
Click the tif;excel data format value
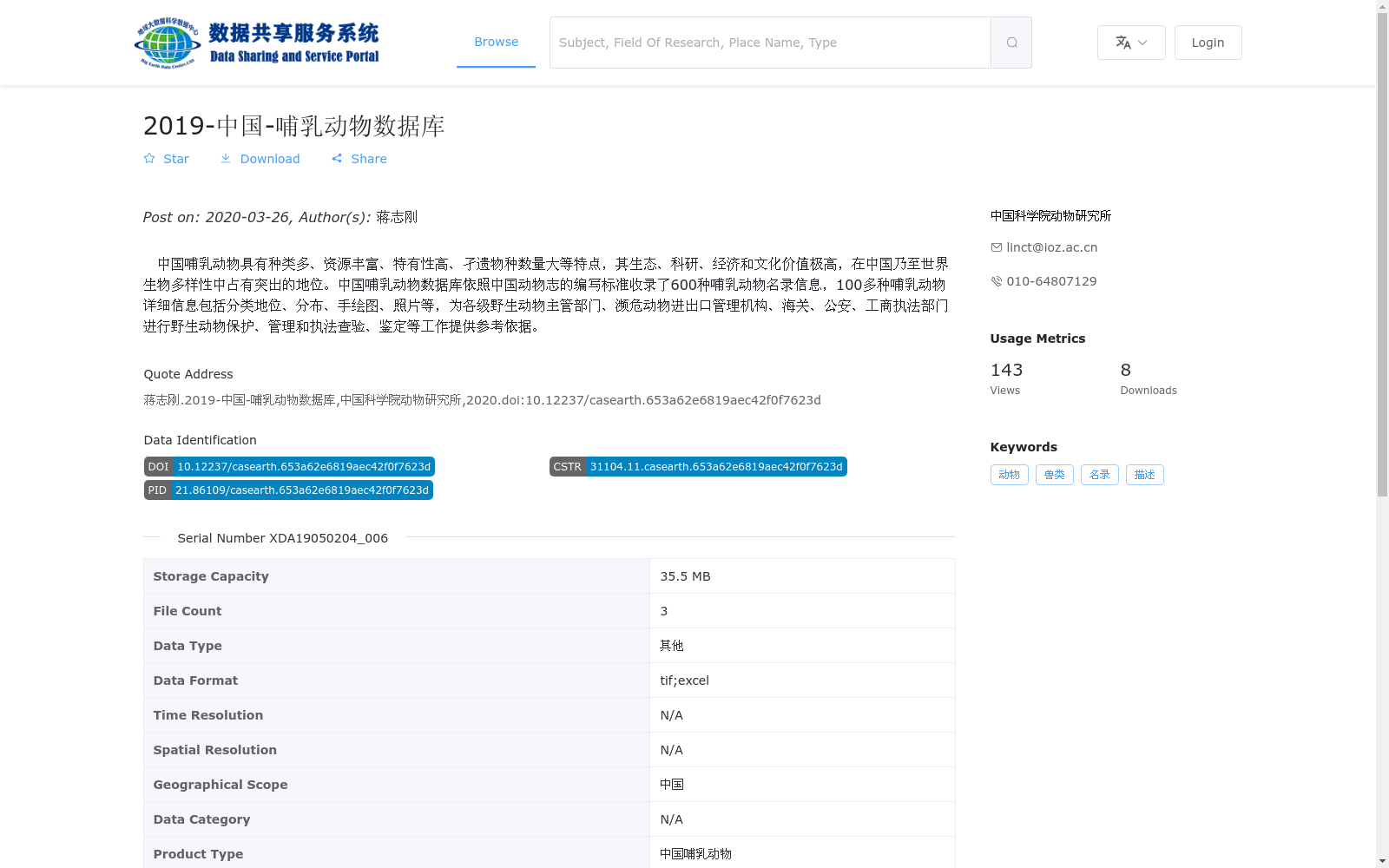click(x=684, y=681)
